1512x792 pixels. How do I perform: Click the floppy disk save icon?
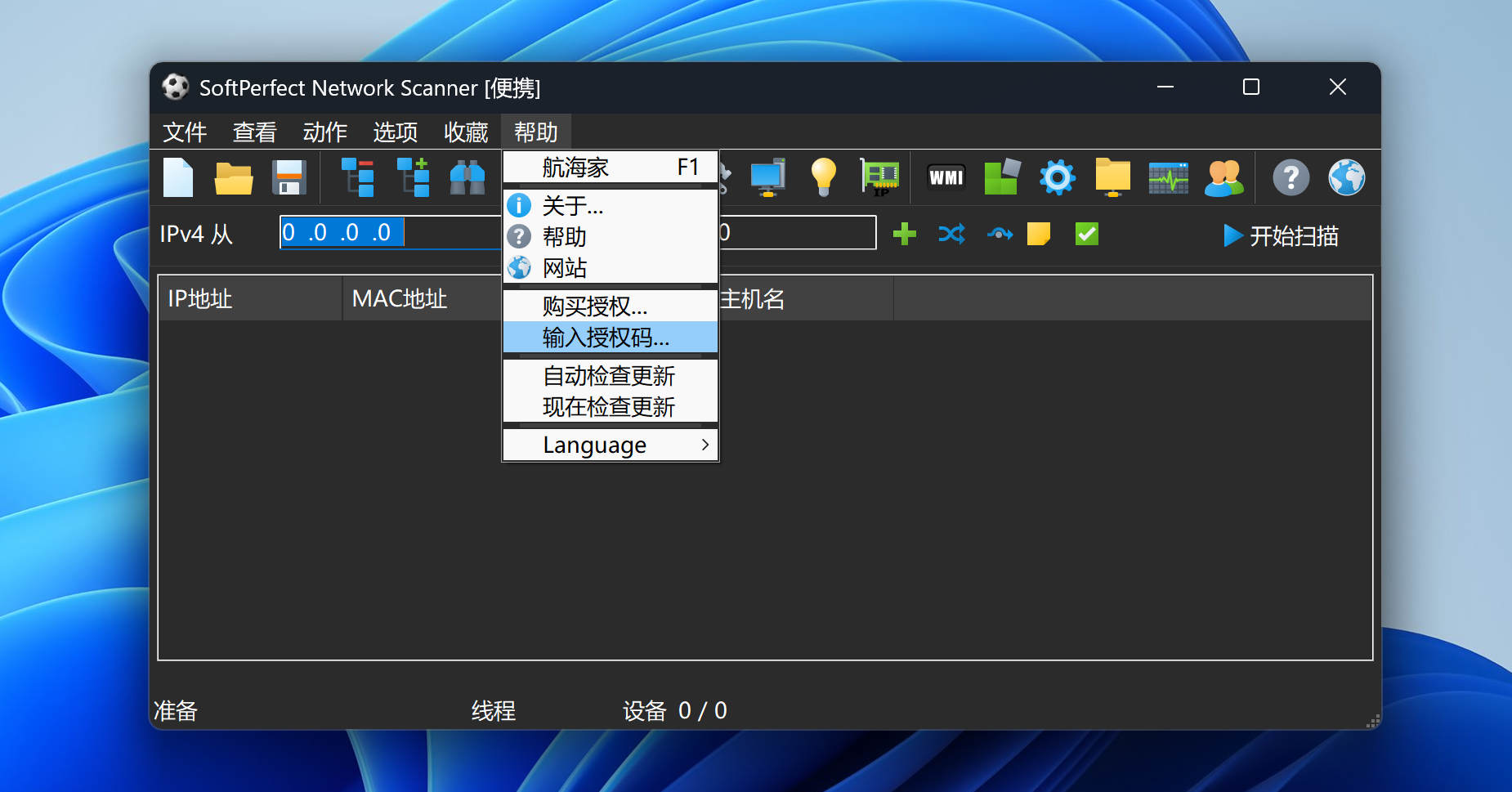(x=289, y=177)
